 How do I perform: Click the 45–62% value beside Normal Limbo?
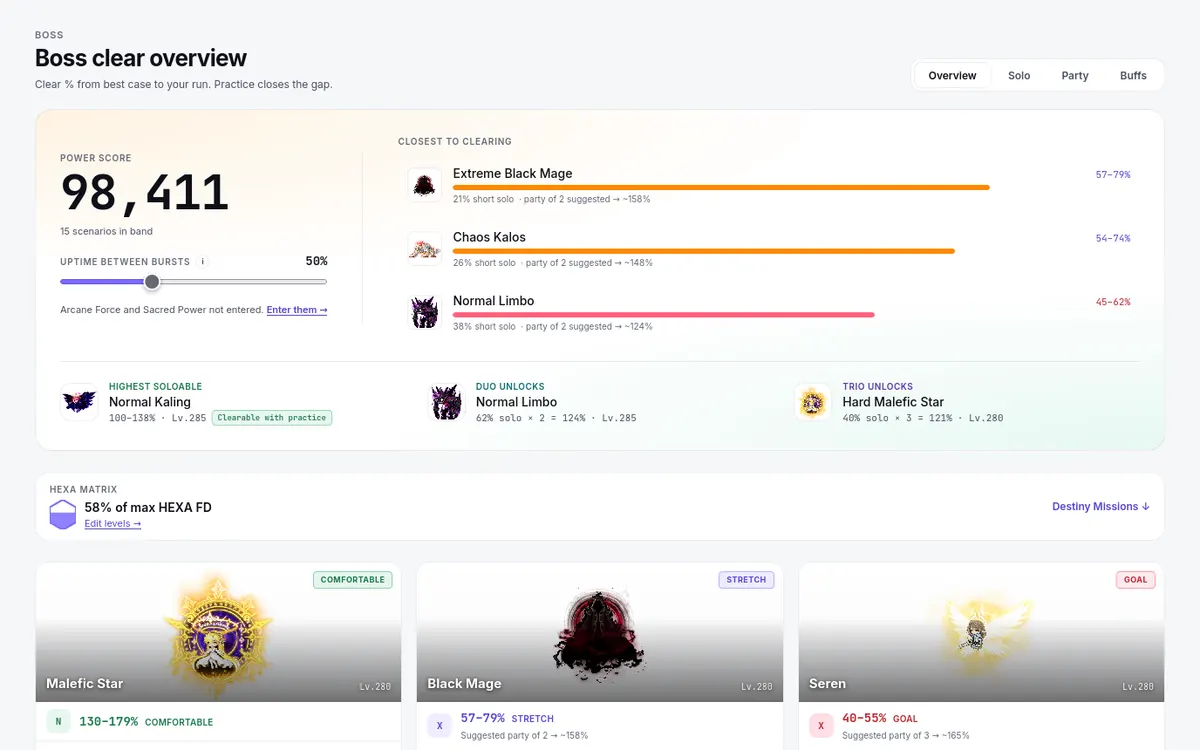tap(1113, 302)
